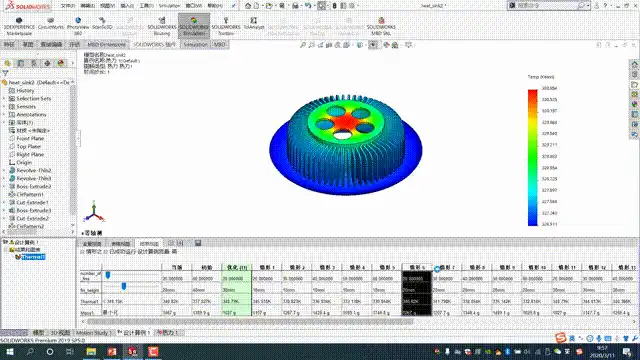This screenshot has height=360, width=640.
Task: Open Windows Start menu
Action: pos(10,351)
